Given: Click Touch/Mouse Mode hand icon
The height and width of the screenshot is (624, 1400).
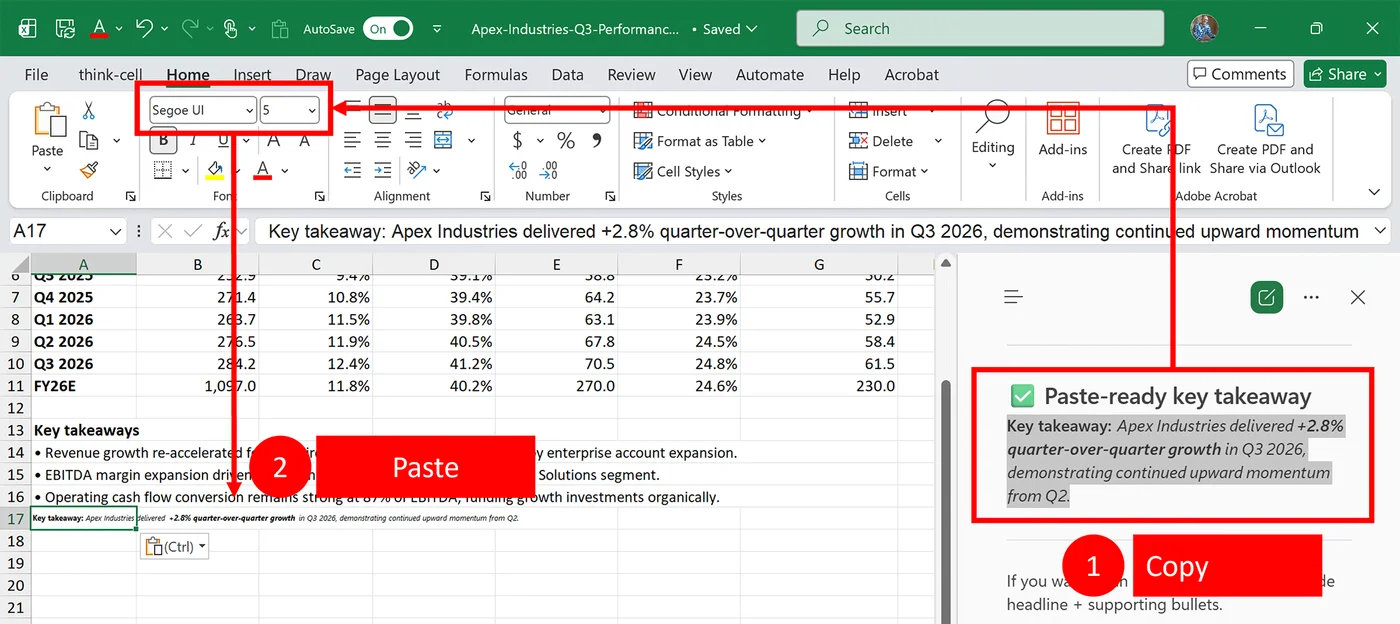Looking at the screenshot, I should pos(230,29).
